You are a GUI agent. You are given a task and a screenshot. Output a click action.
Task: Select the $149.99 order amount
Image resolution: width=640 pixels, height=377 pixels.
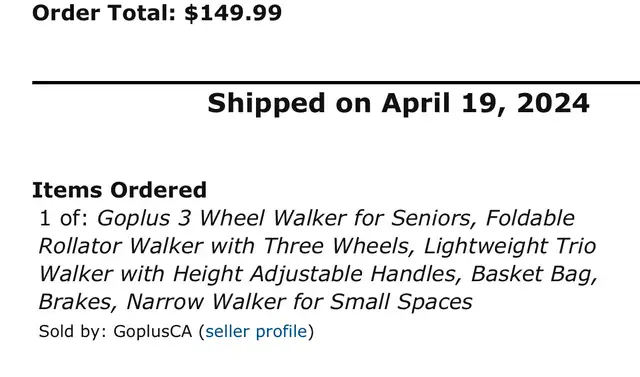click(x=233, y=13)
